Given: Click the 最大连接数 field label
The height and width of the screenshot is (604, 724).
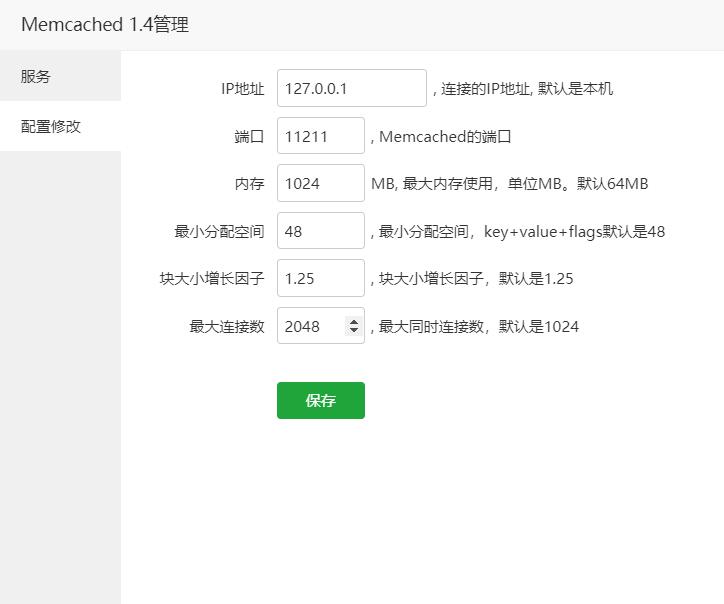Looking at the screenshot, I should click(227, 327).
